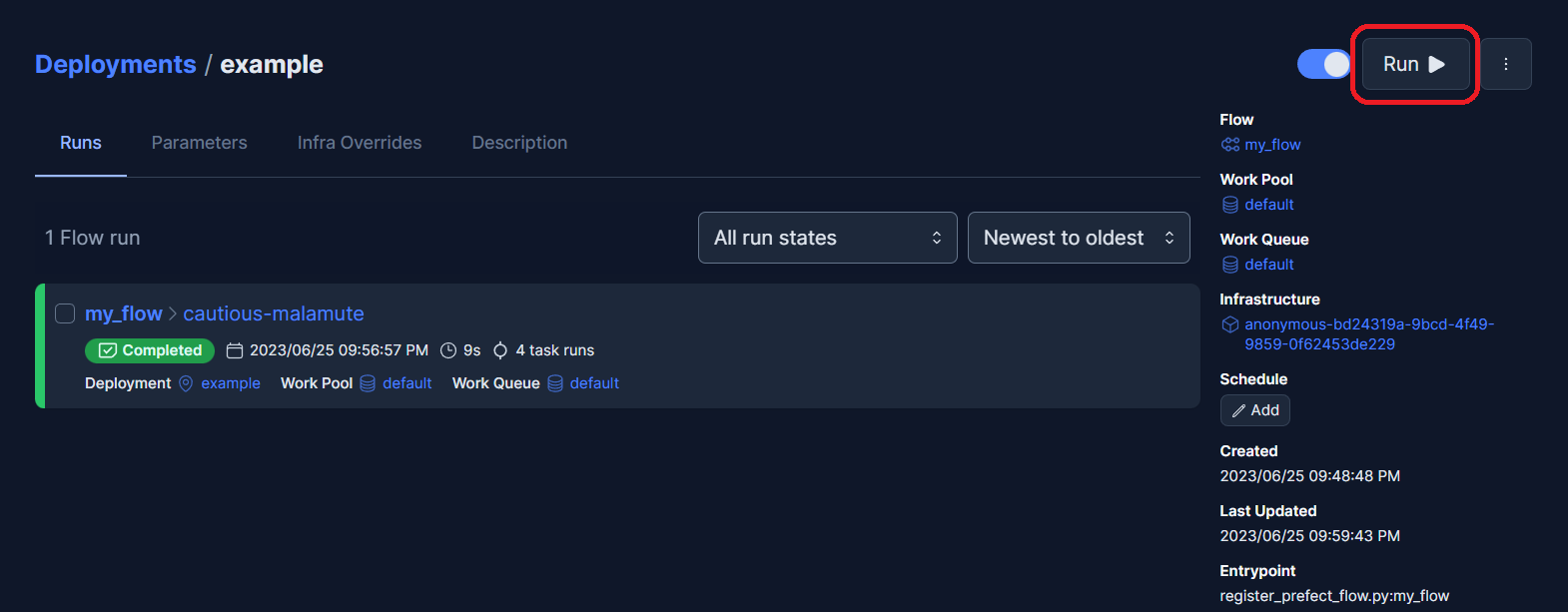Click the clock duration icon in run row
The image size is (1568, 612).
(x=448, y=350)
